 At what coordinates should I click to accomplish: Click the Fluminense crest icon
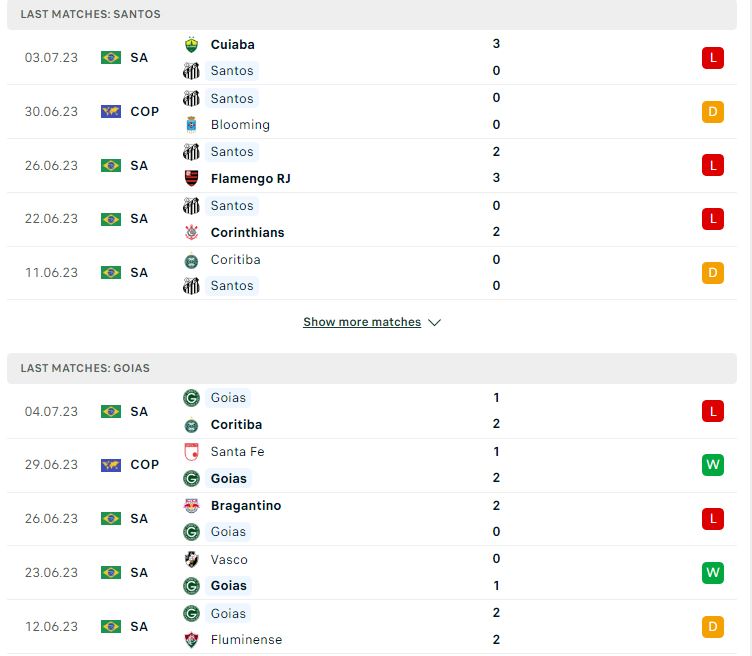click(191, 640)
